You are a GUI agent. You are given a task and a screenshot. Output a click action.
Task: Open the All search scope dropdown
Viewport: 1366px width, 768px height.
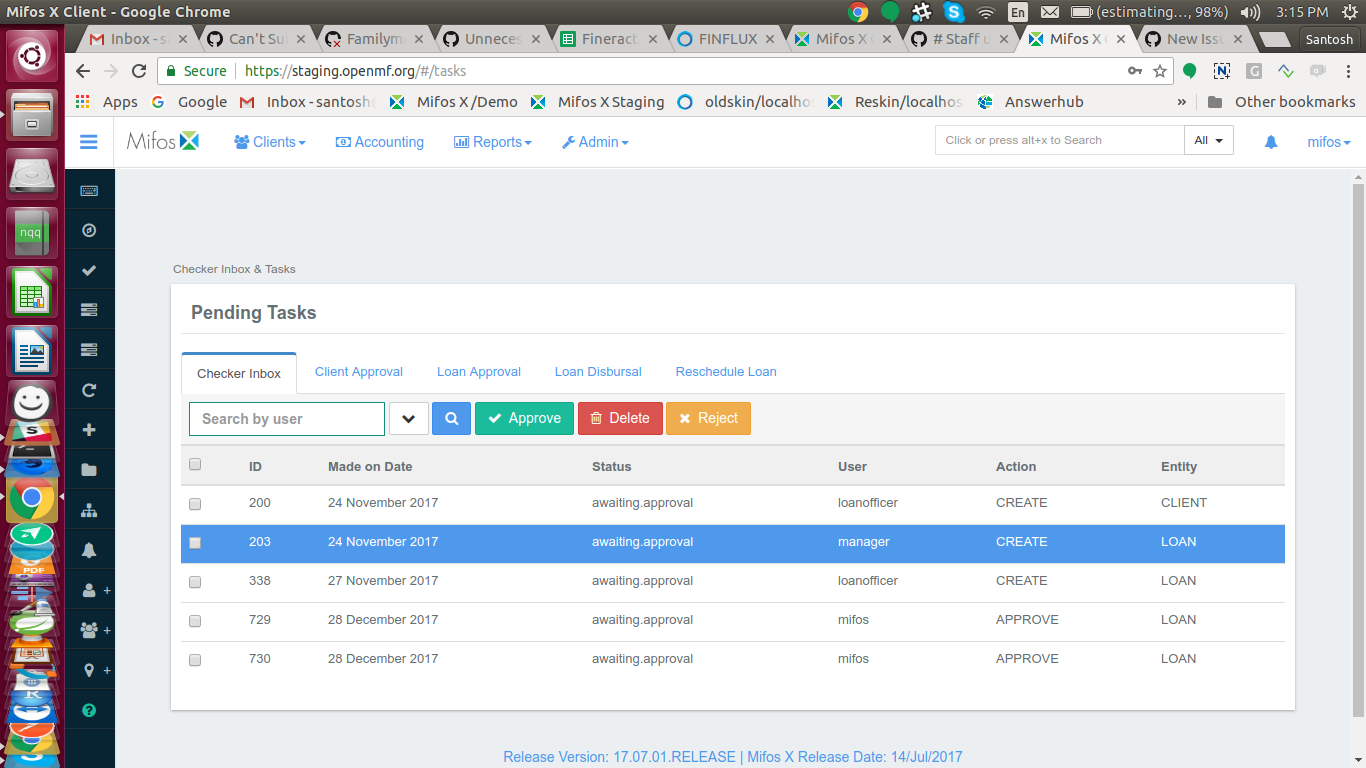coord(1209,140)
